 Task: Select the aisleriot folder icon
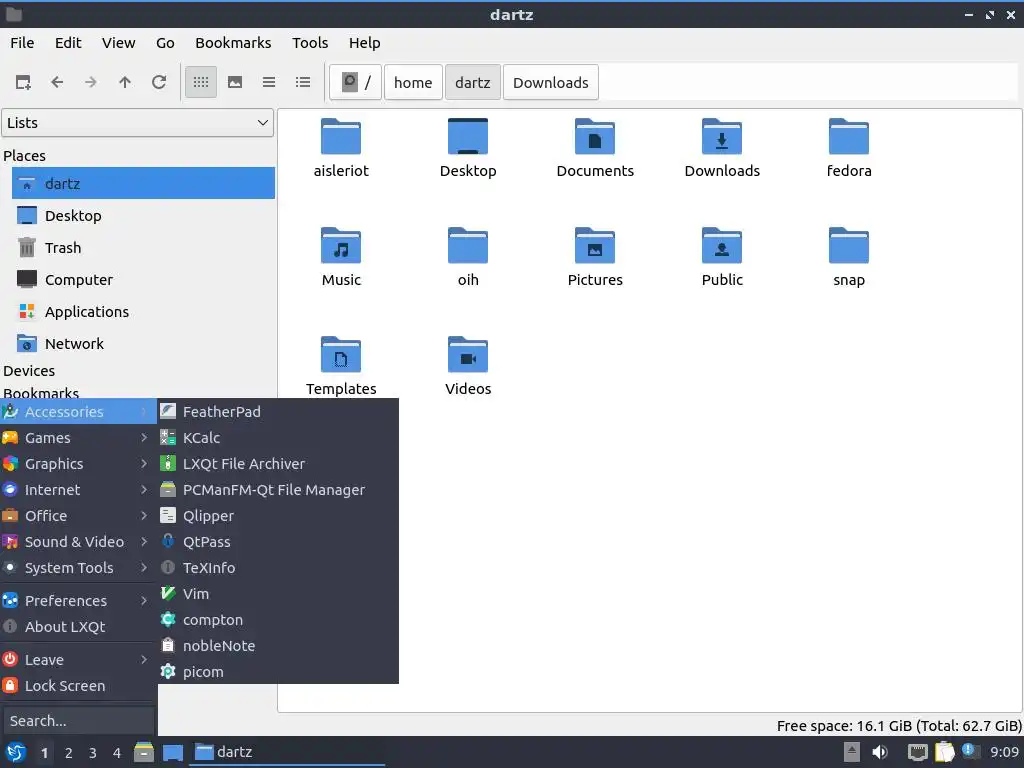[x=341, y=136]
